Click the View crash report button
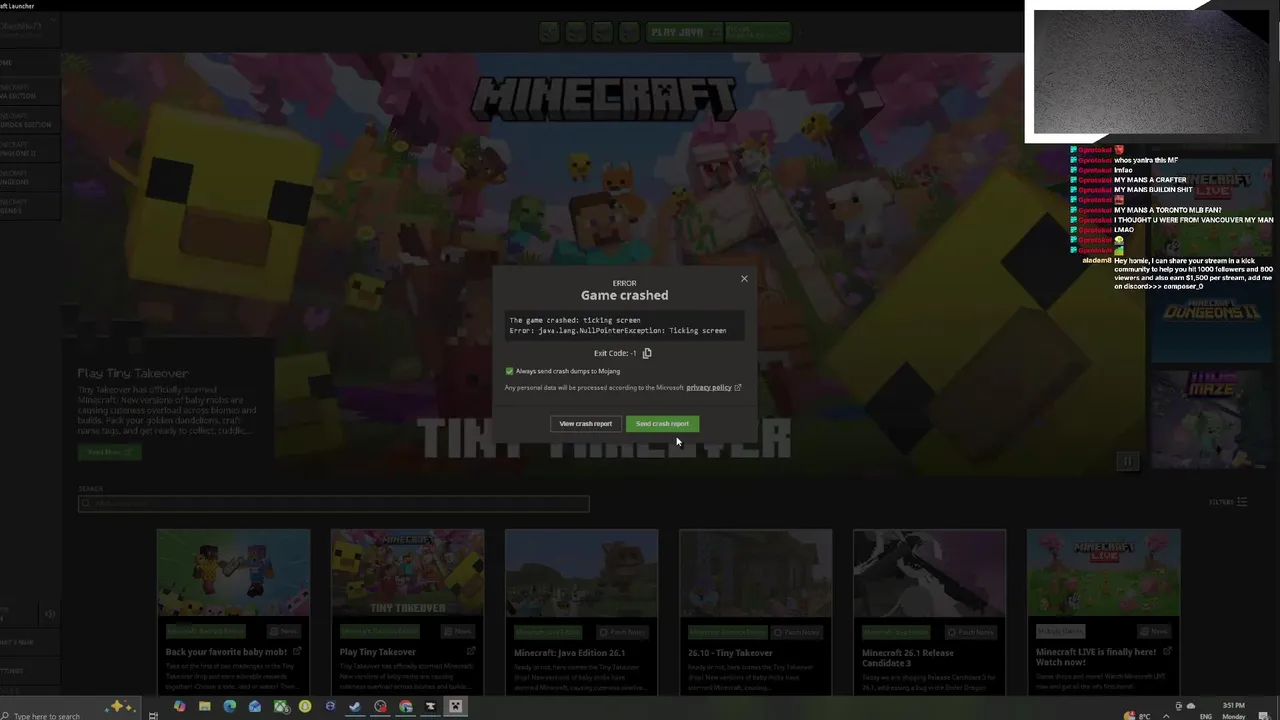 point(585,424)
